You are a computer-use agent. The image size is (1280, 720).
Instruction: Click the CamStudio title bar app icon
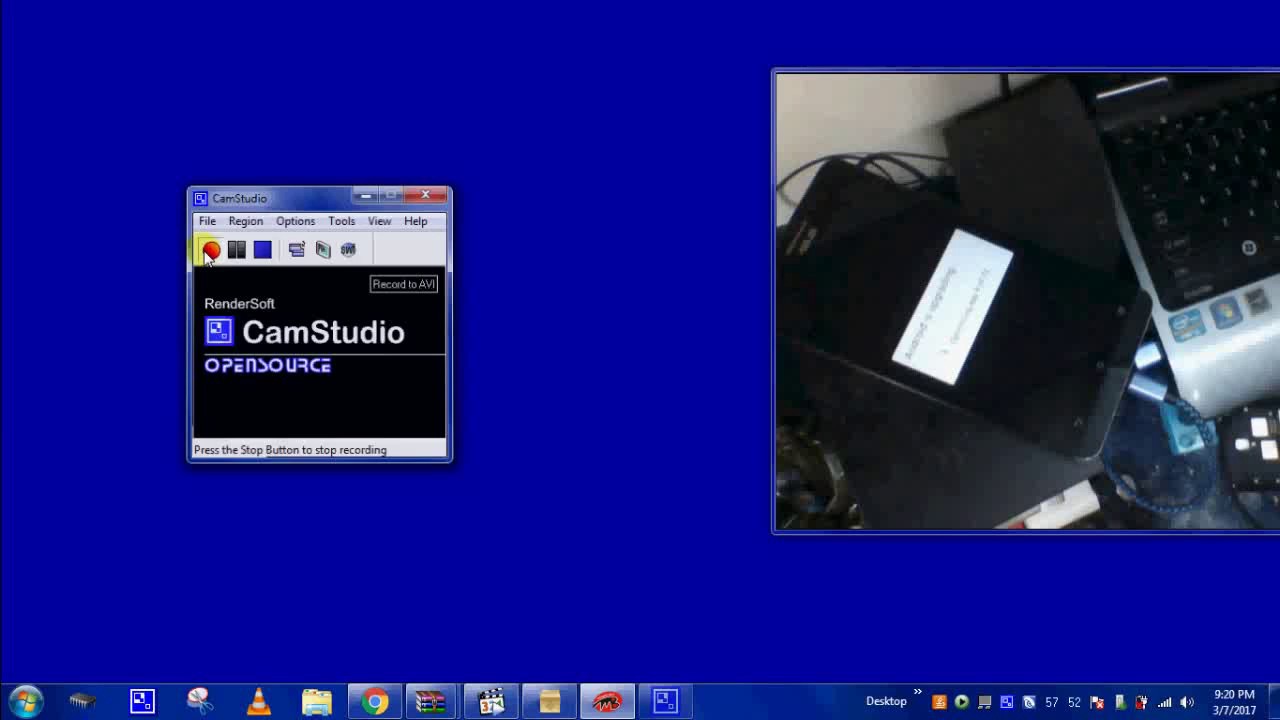(x=200, y=198)
